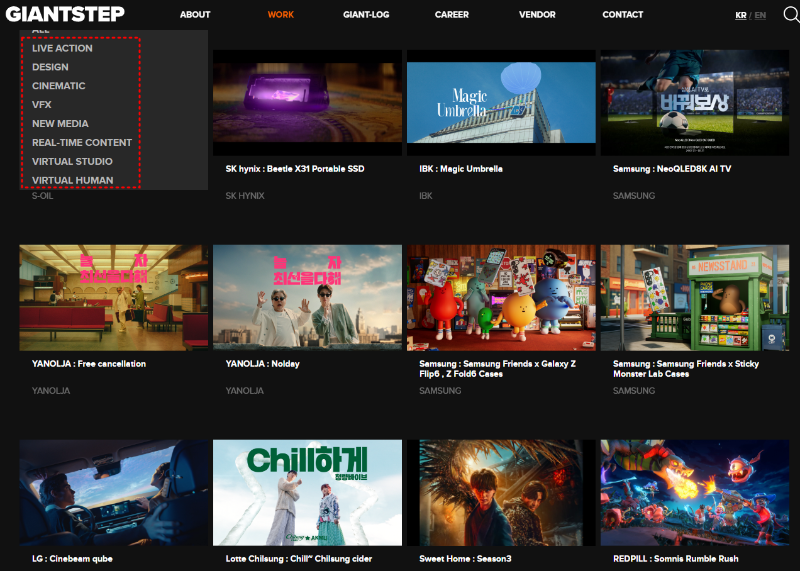Click the 'S-OIL' client label

[x=42, y=196]
